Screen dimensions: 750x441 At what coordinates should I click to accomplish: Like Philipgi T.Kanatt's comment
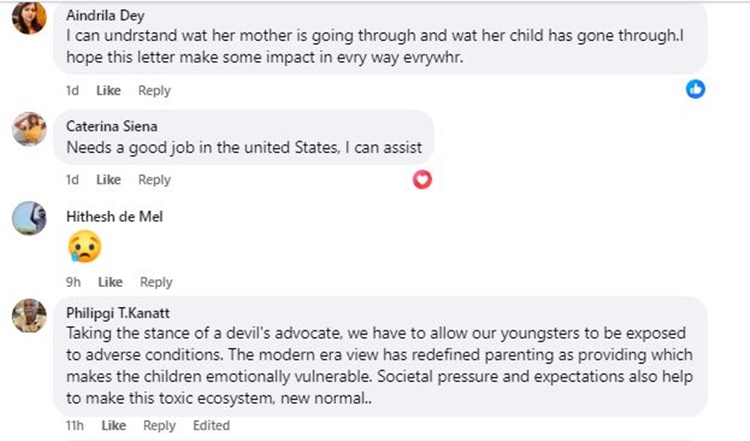click(x=113, y=425)
